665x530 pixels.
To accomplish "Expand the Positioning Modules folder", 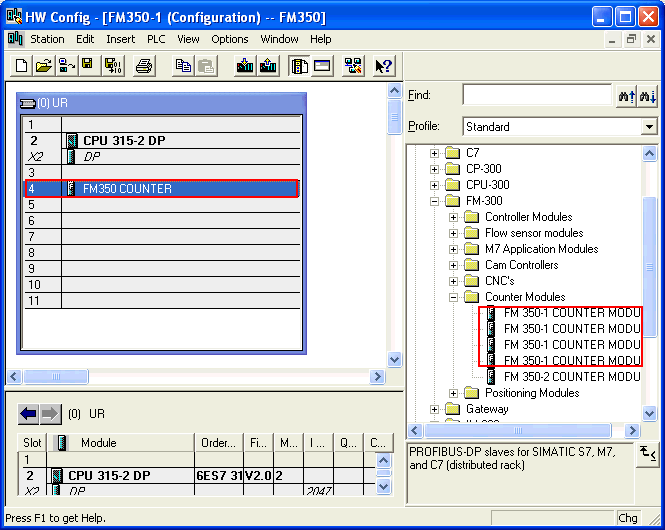I will [x=454, y=393].
